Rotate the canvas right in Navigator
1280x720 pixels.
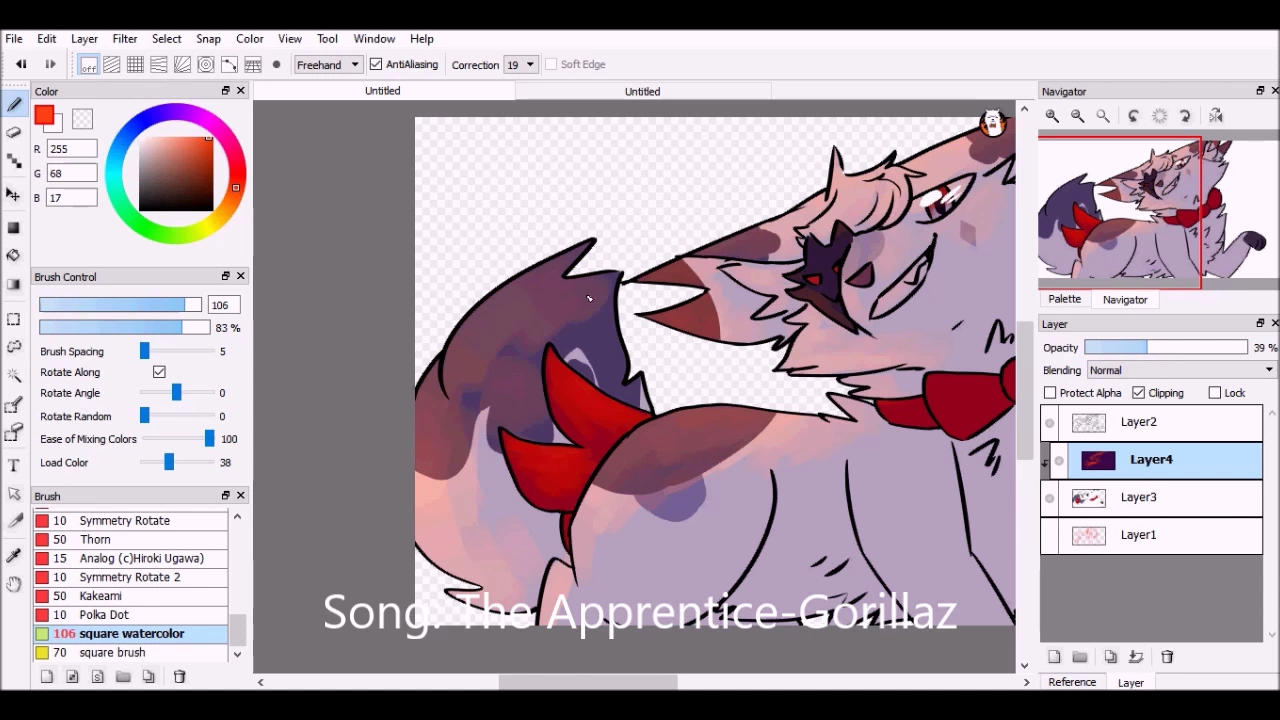(x=1185, y=116)
